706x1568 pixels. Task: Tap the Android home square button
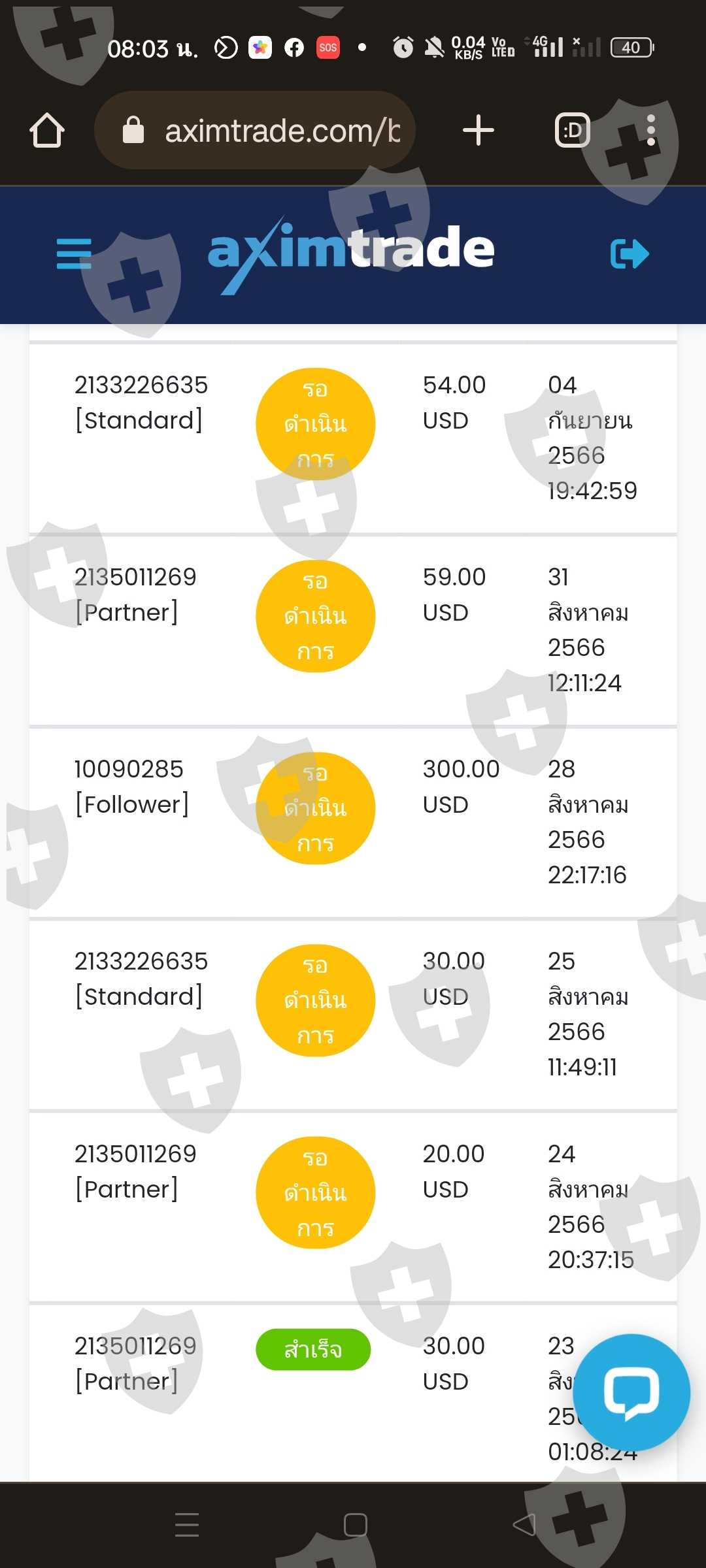(355, 1524)
